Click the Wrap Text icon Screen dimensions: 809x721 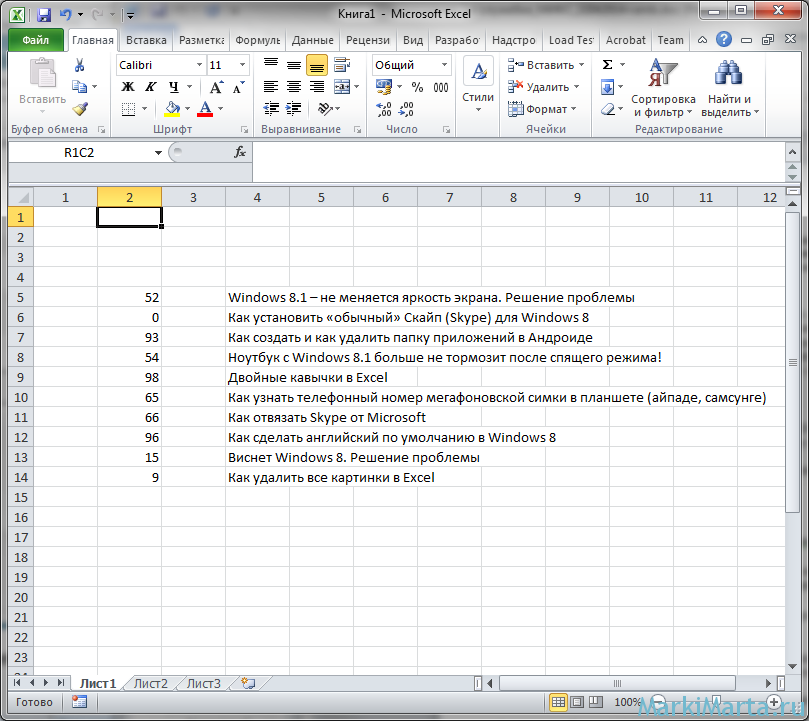click(342, 65)
